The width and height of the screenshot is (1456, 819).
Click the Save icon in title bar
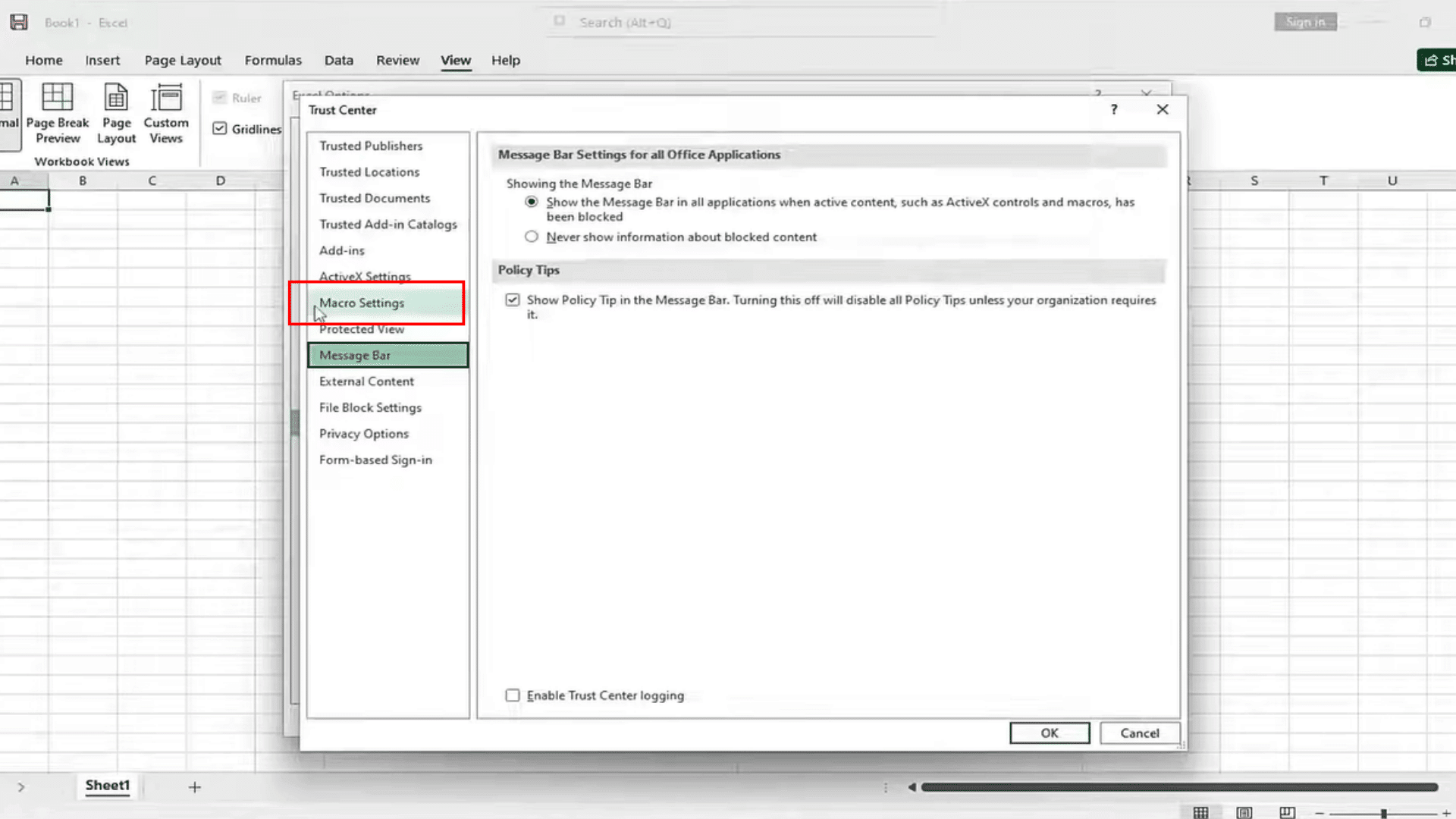19,22
